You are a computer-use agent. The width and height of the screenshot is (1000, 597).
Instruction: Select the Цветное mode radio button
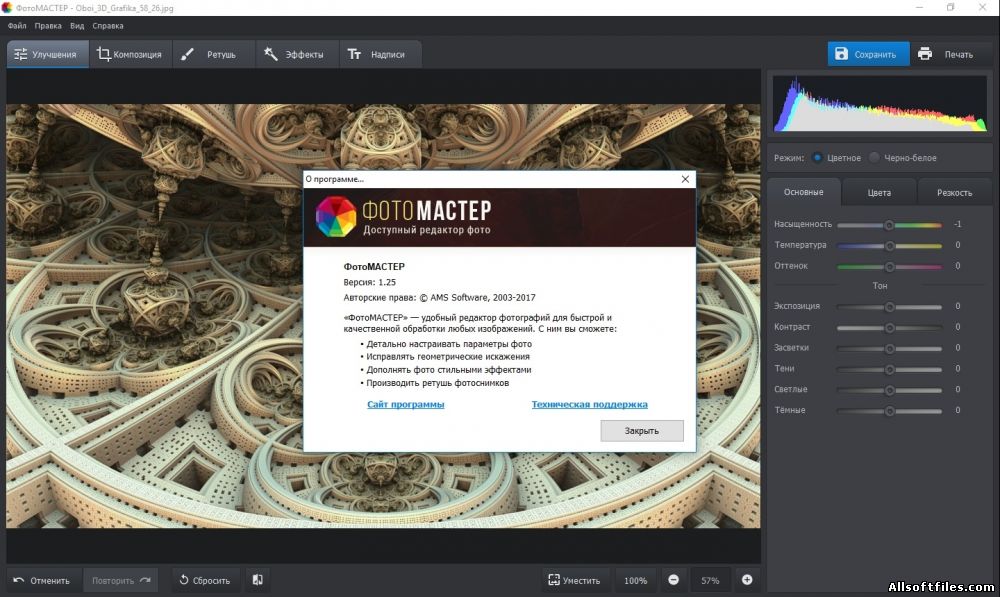pyautogui.click(x=817, y=158)
